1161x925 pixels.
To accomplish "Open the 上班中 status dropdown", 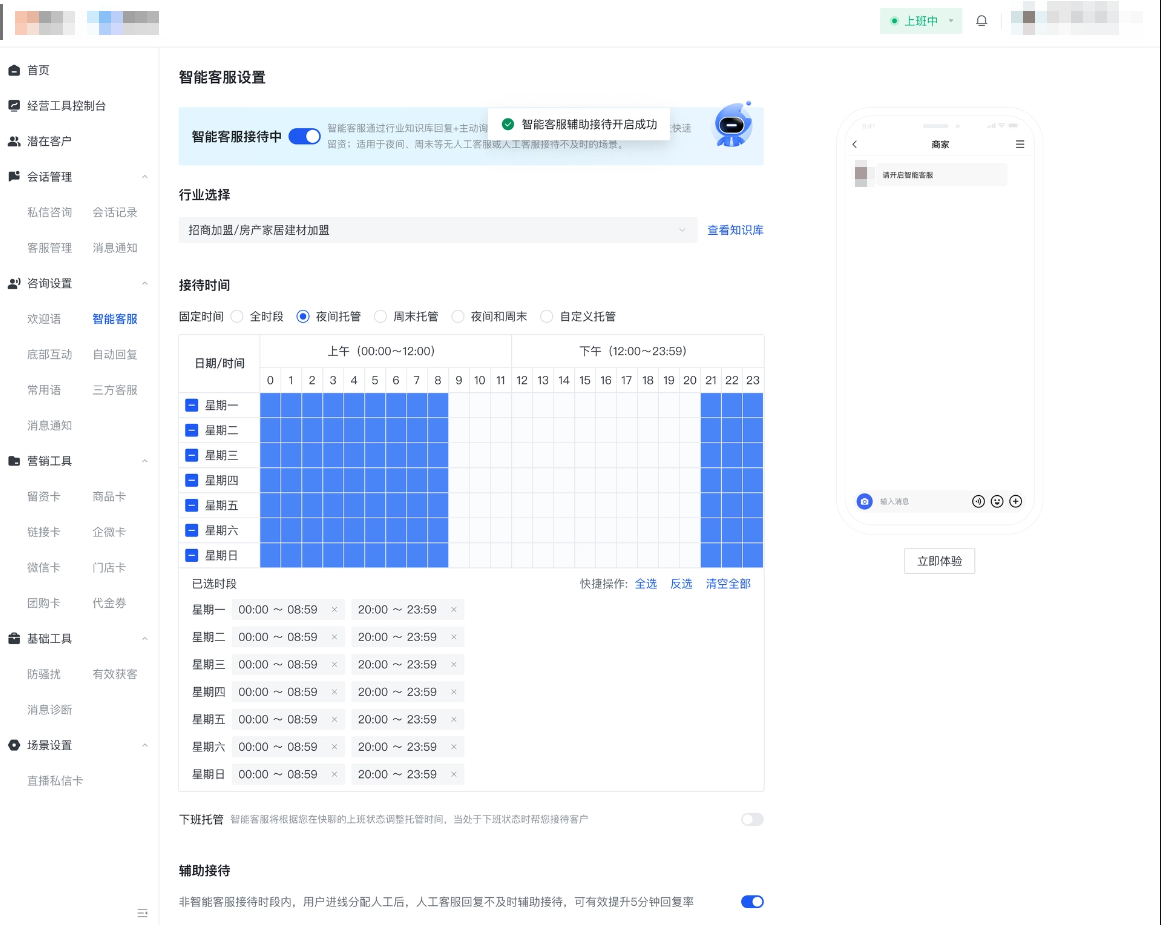I will pyautogui.click(x=921, y=21).
